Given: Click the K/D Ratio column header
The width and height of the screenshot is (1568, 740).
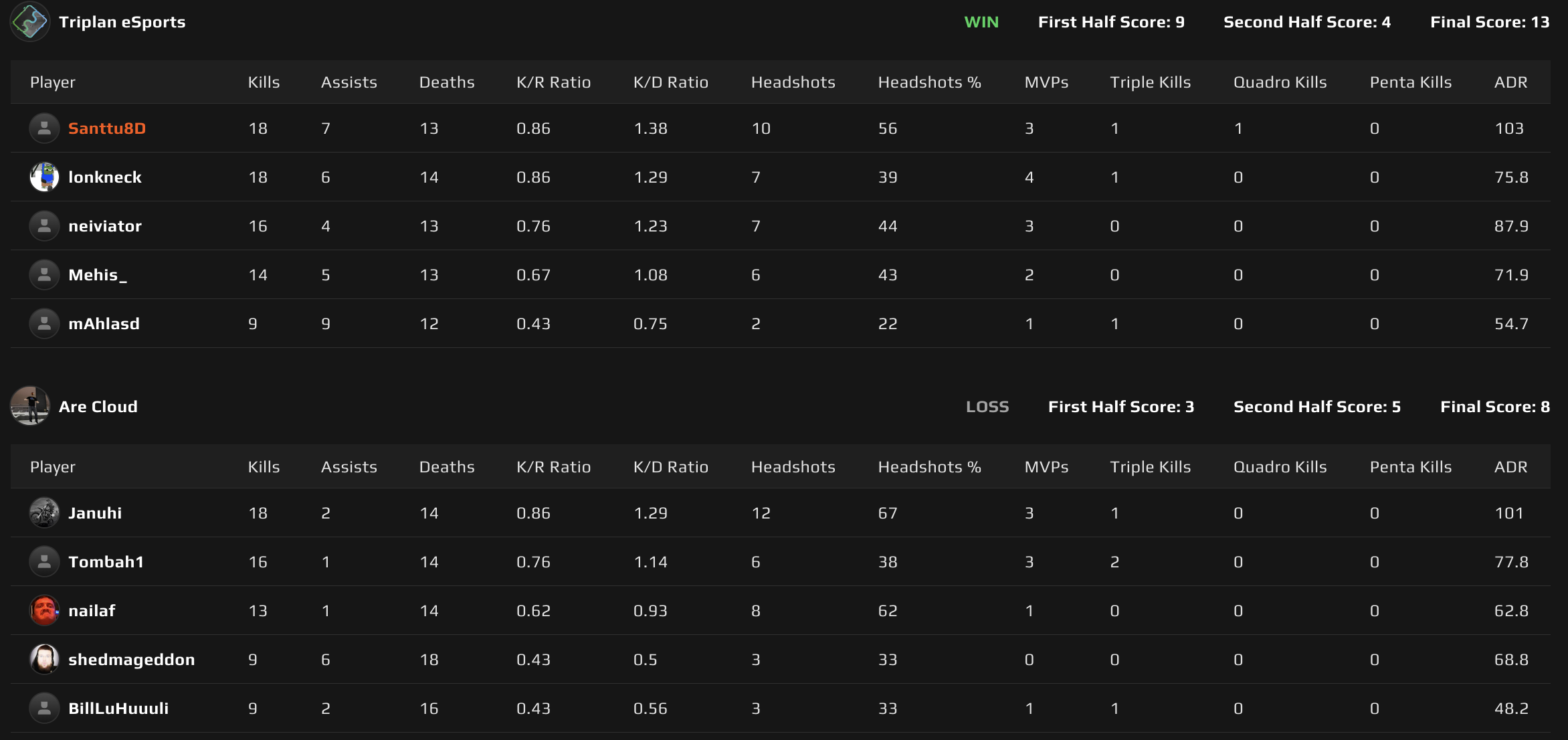Looking at the screenshot, I should pyautogui.click(x=671, y=82).
